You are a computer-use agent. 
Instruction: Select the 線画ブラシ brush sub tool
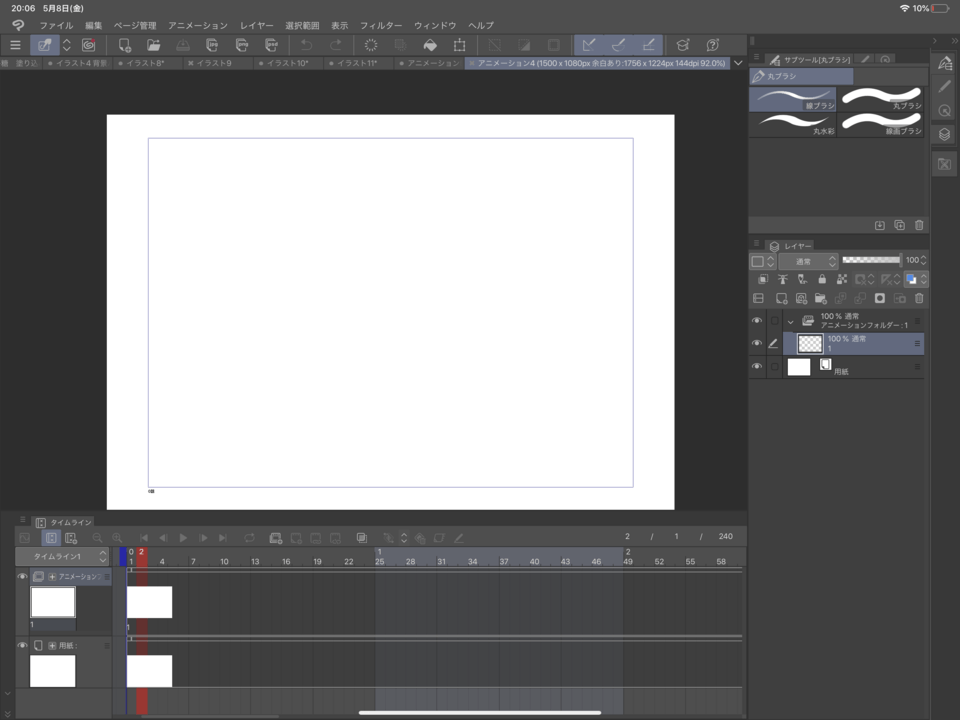click(881, 124)
